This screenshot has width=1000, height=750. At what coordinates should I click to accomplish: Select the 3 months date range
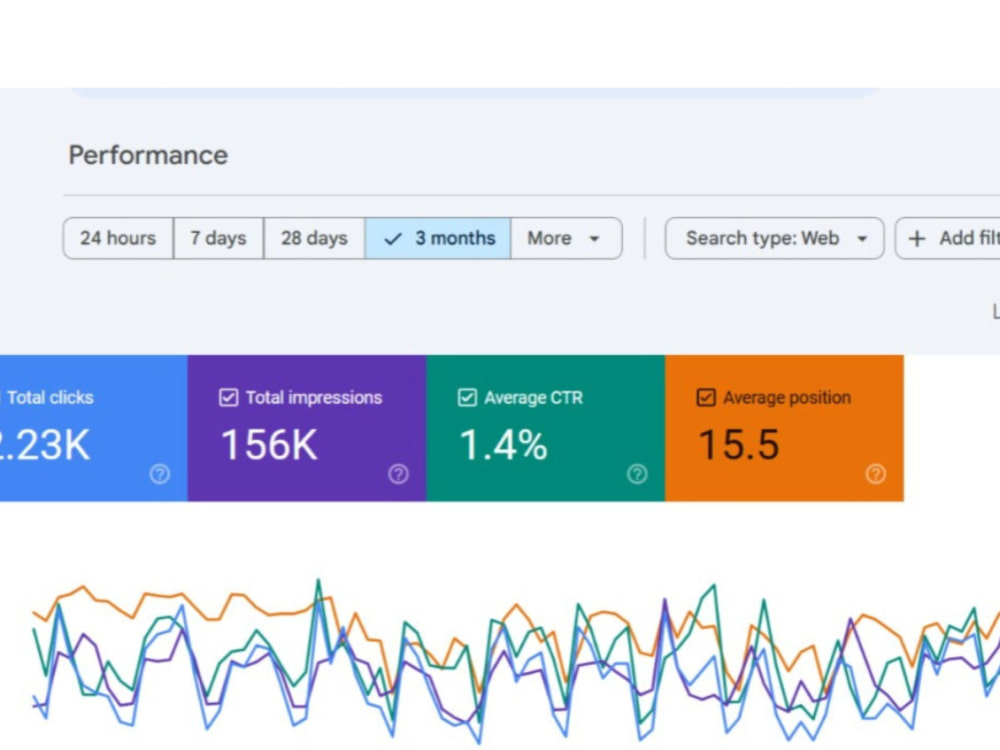[x=438, y=239]
